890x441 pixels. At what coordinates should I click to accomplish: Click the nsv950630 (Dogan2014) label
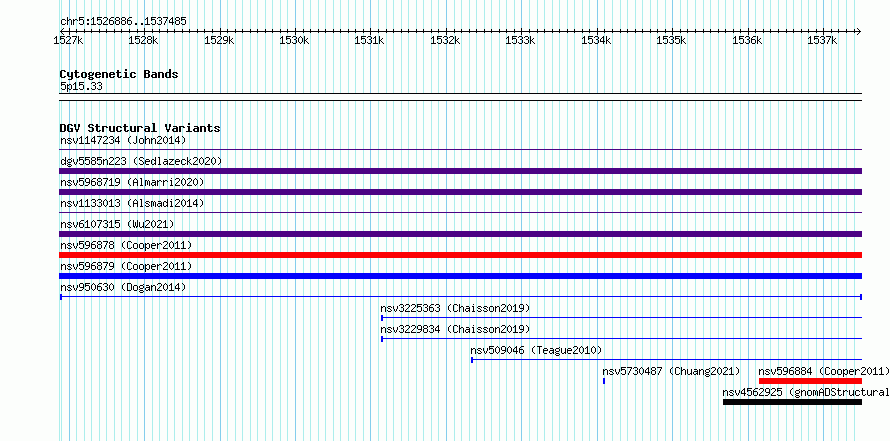pyautogui.click(x=123, y=288)
